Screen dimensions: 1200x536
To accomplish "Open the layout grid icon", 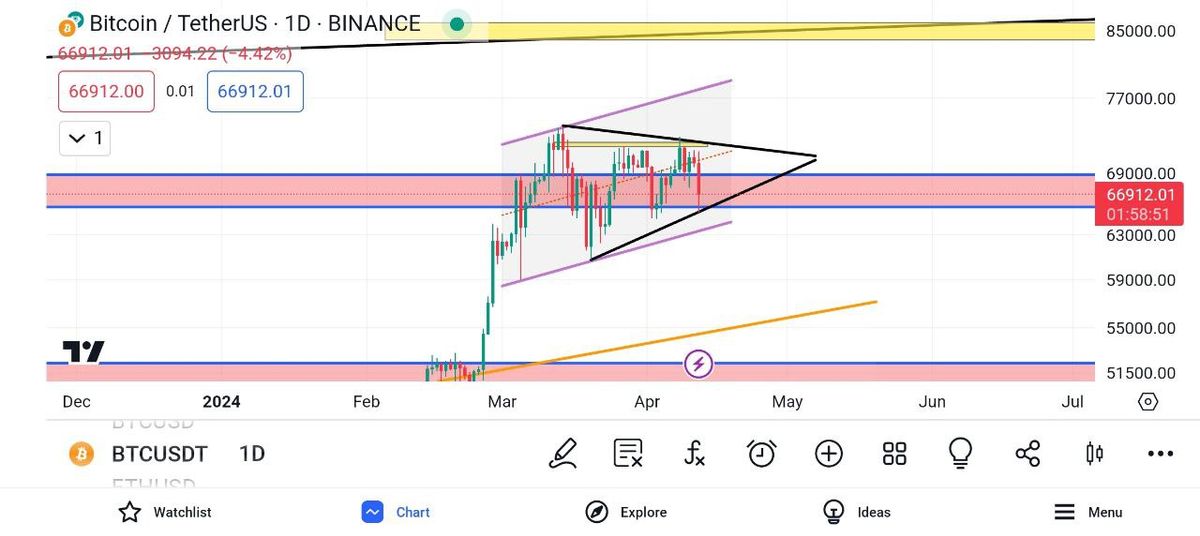I will (894, 453).
